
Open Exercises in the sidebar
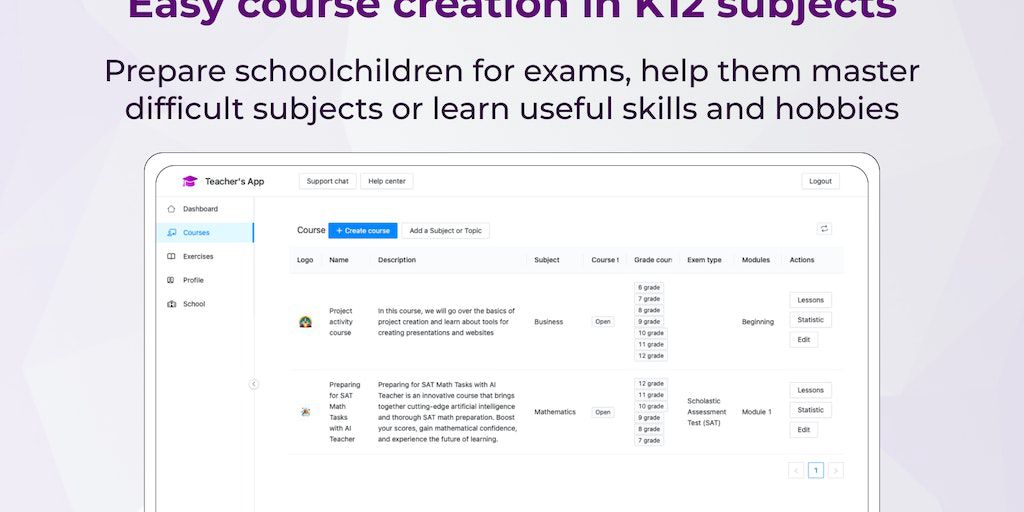click(205, 257)
